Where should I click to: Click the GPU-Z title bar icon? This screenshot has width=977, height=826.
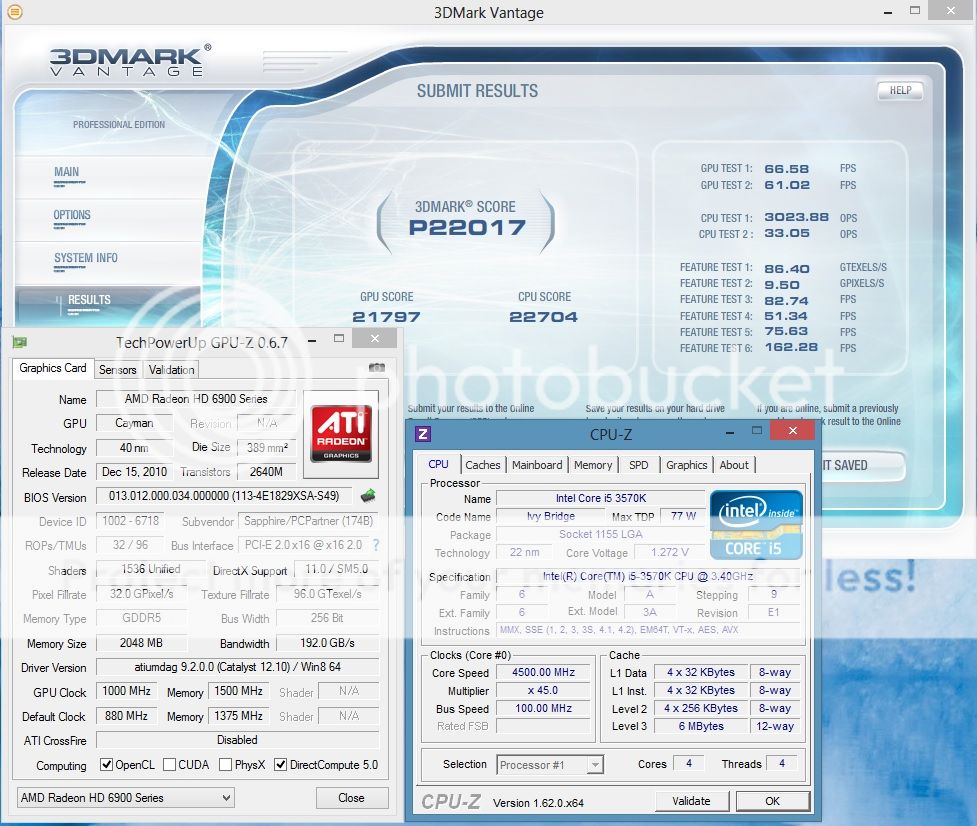pos(19,342)
